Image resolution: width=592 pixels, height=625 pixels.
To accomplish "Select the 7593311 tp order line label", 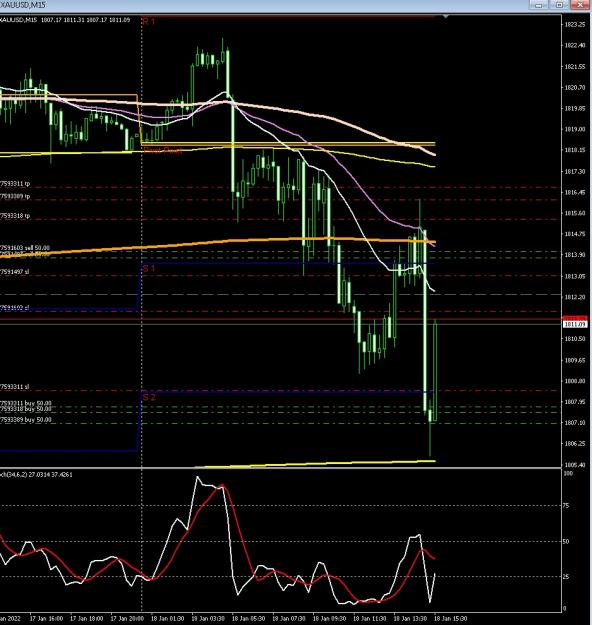I will tap(15, 184).
